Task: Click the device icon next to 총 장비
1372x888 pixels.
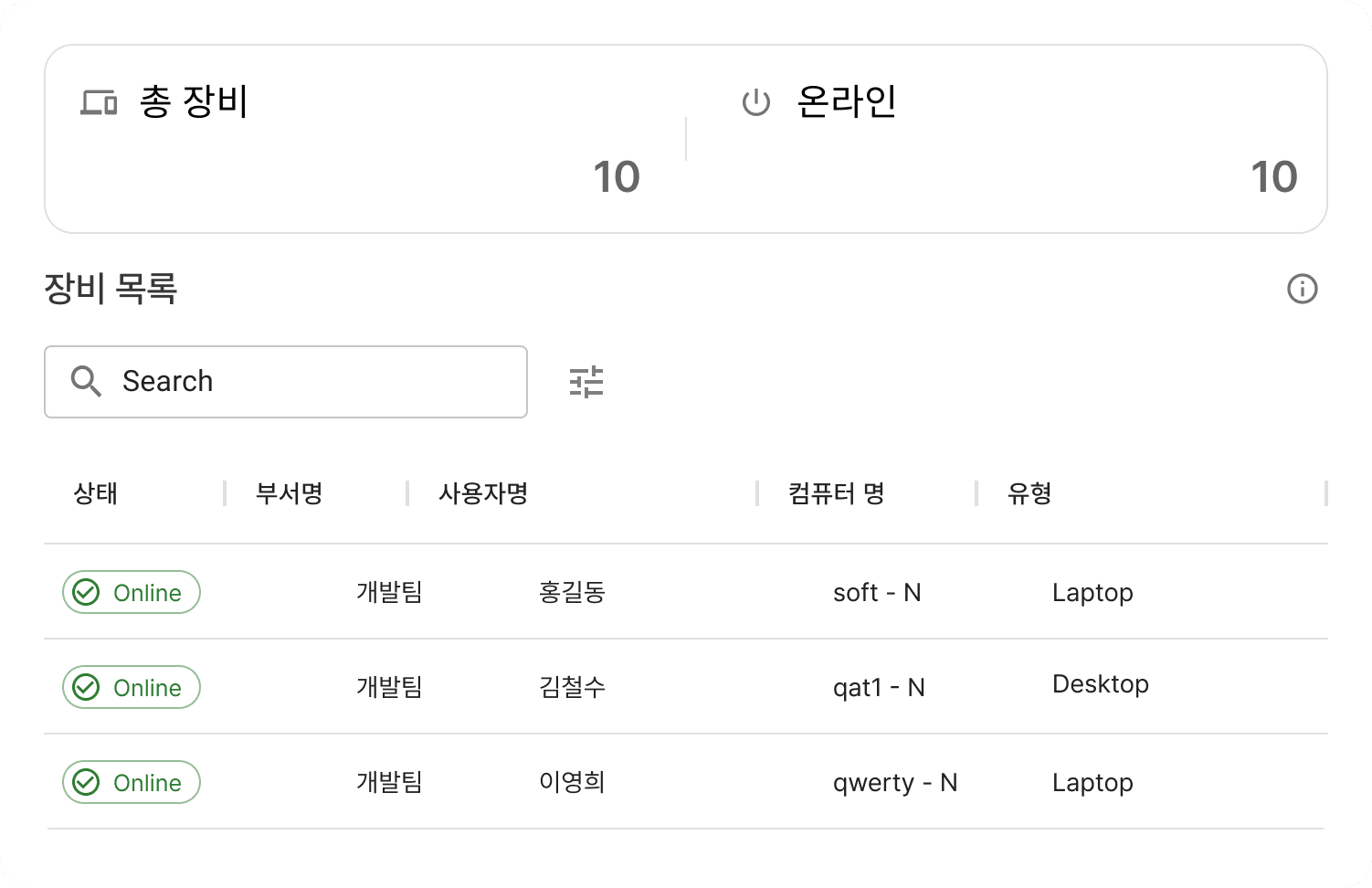Action: pyautogui.click(x=99, y=101)
